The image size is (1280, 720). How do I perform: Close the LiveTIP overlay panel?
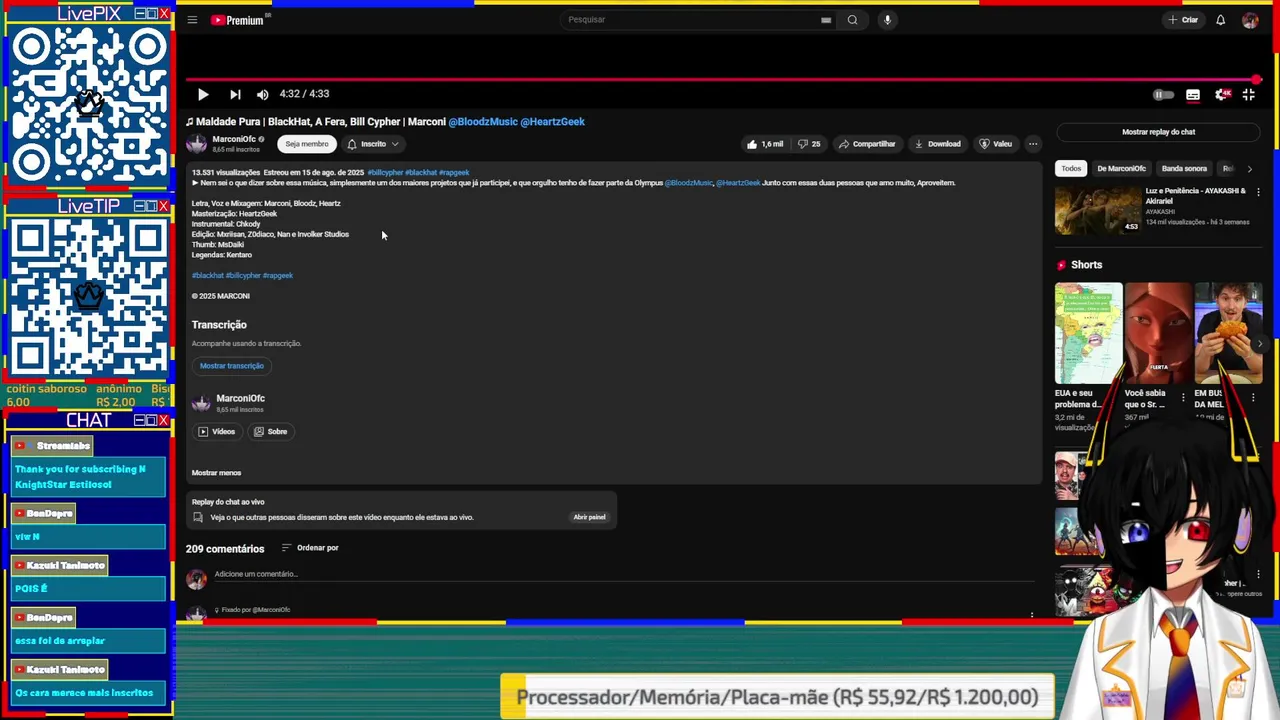(164, 206)
